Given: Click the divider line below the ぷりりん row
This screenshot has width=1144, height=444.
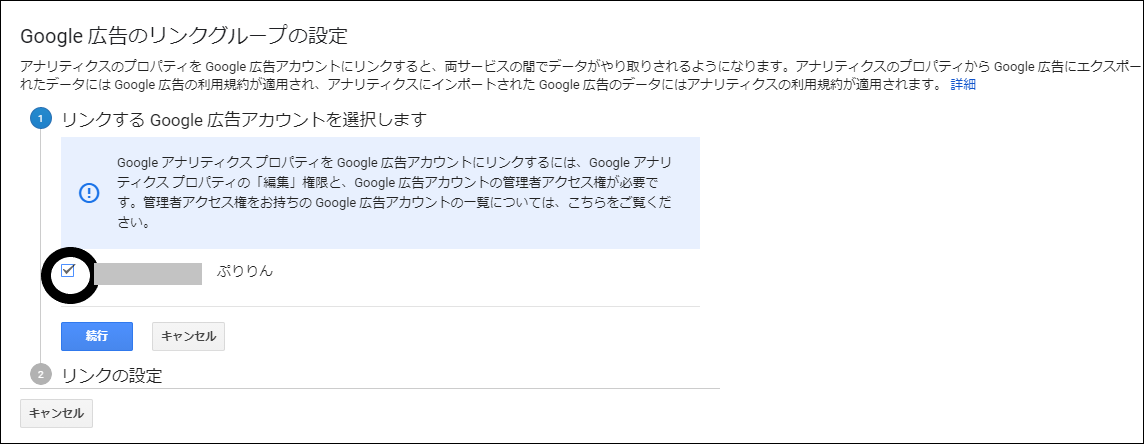Looking at the screenshot, I should point(380,306).
